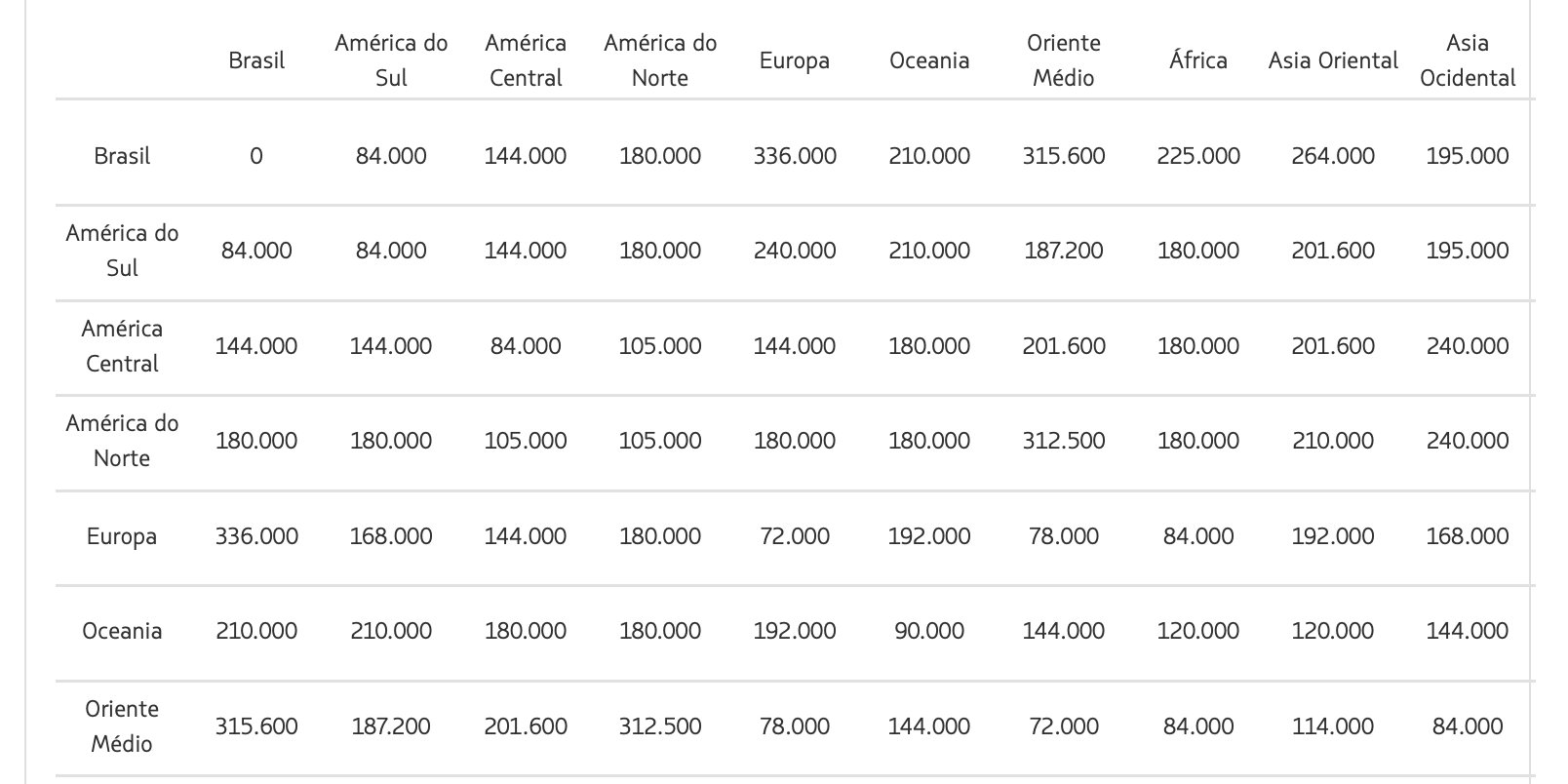Click the 114.000 cell in Oriente Médio row
The height and width of the screenshot is (784, 1568).
pyautogui.click(x=1333, y=726)
